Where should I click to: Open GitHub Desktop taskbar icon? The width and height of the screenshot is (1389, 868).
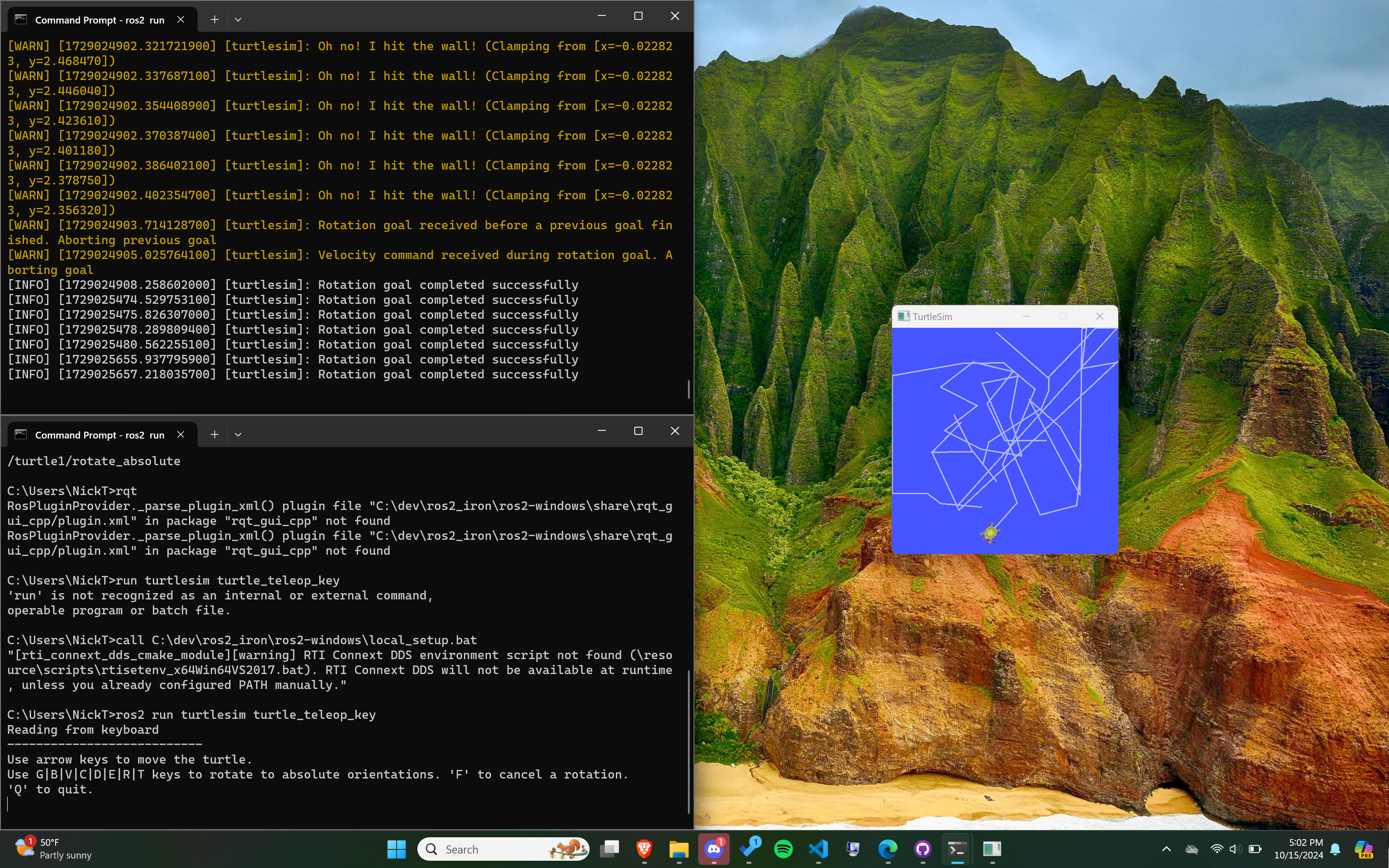922,849
